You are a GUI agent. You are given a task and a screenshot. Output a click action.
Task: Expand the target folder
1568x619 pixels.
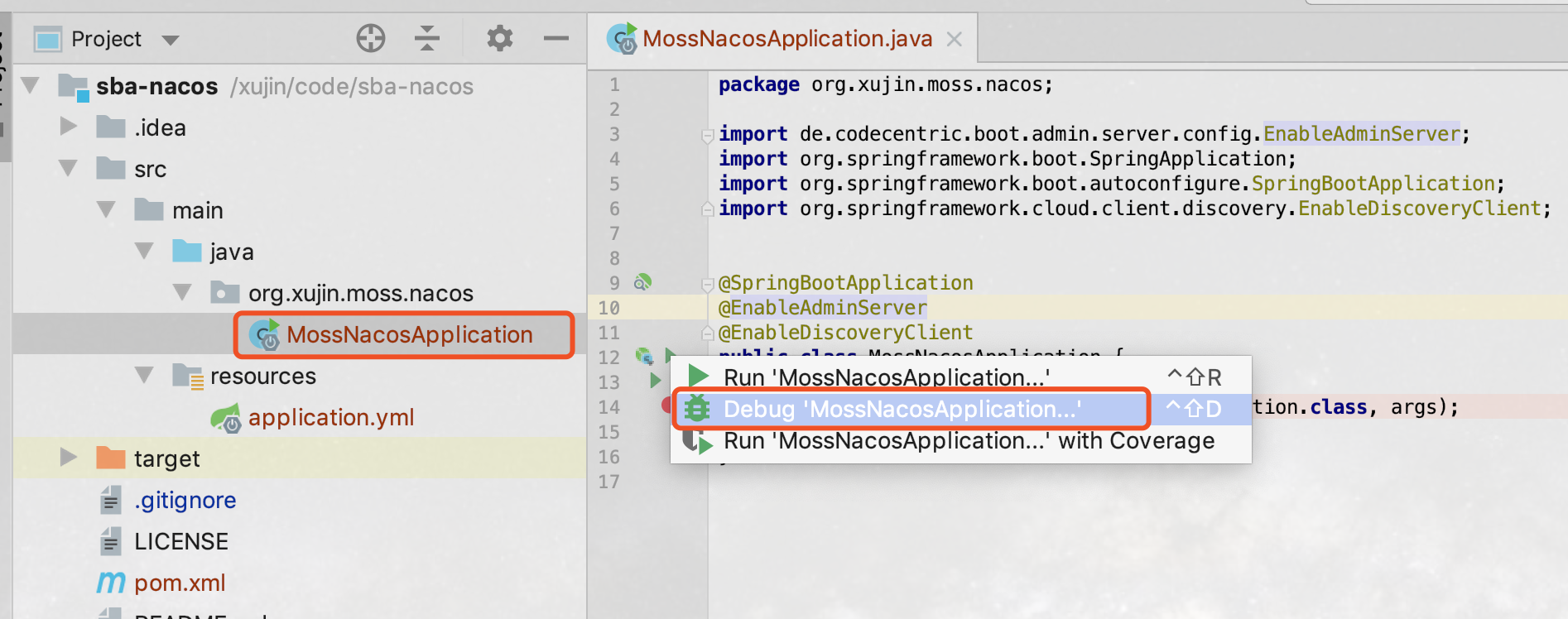click(x=69, y=458)
